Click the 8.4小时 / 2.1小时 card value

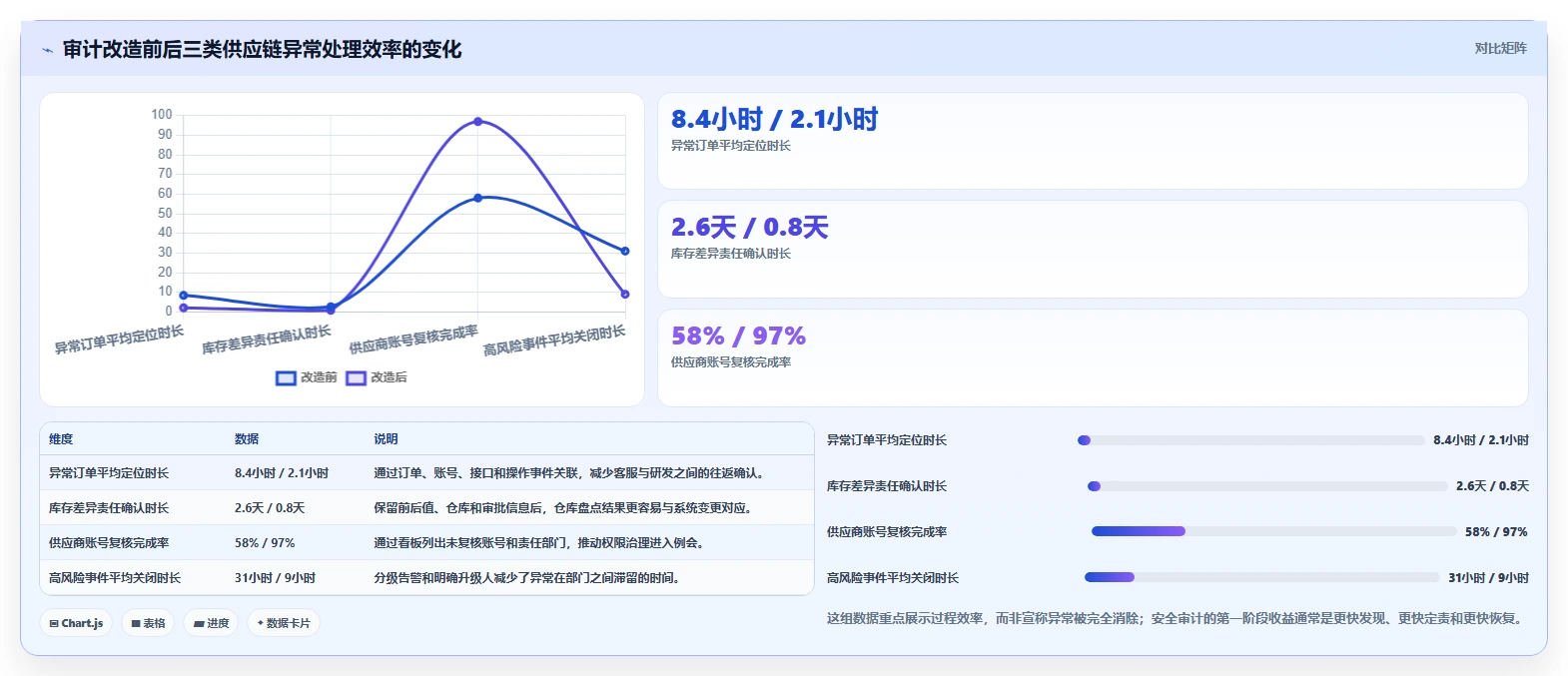coord(774,120)
